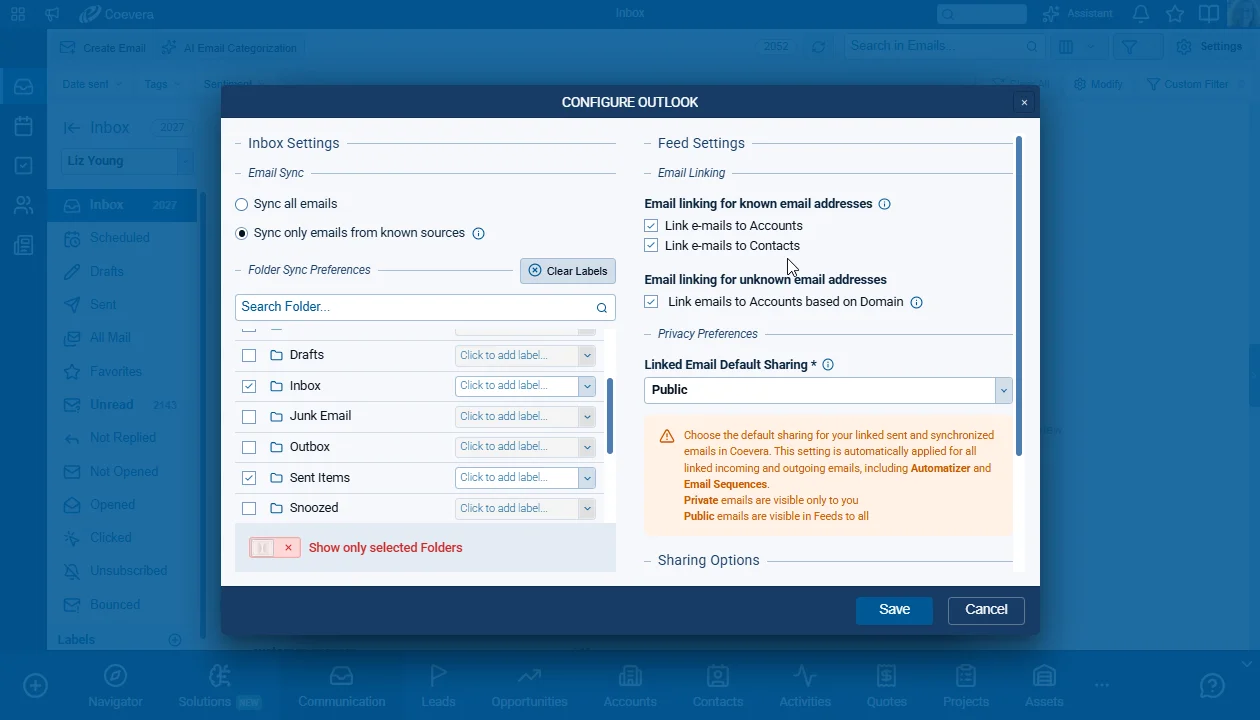
Task: Open label dropdown for Drafts folder
Action: [x=587, y=355]
